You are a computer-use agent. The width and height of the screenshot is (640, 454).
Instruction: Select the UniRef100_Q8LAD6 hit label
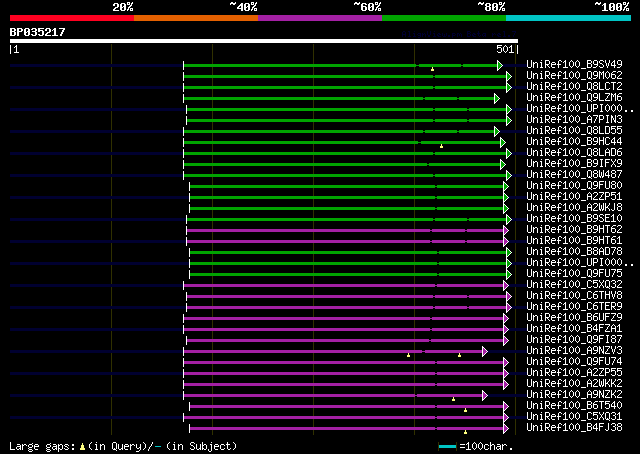(574, 153)
